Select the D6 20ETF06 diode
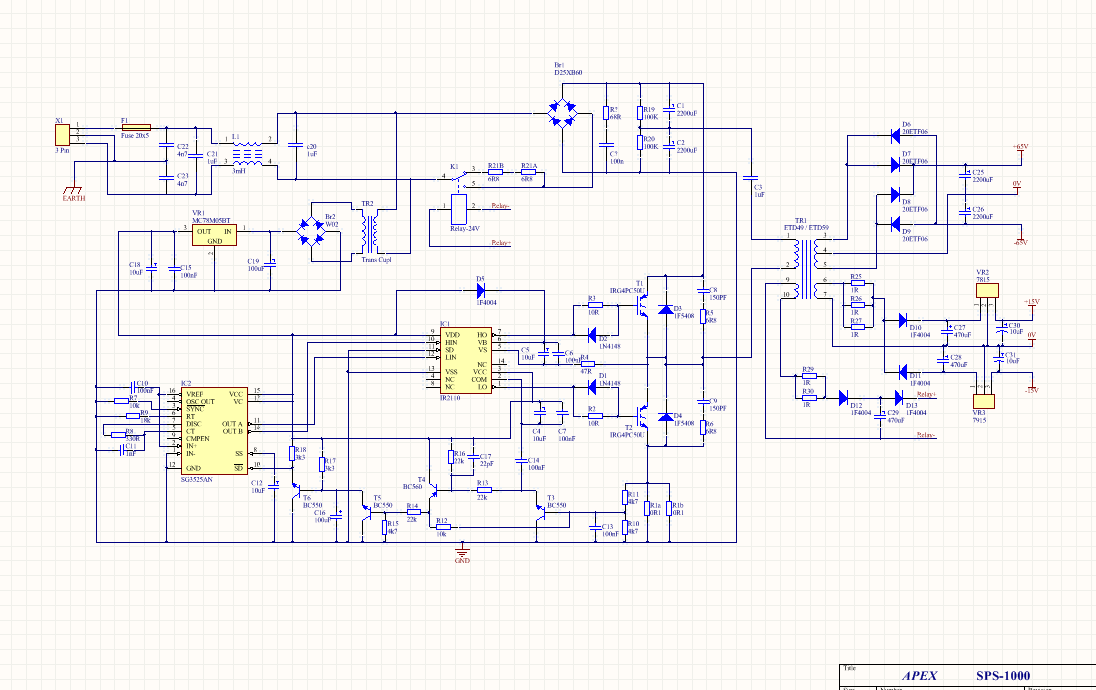This screenshot has height=690, width=1096. [x=895, y=136]
